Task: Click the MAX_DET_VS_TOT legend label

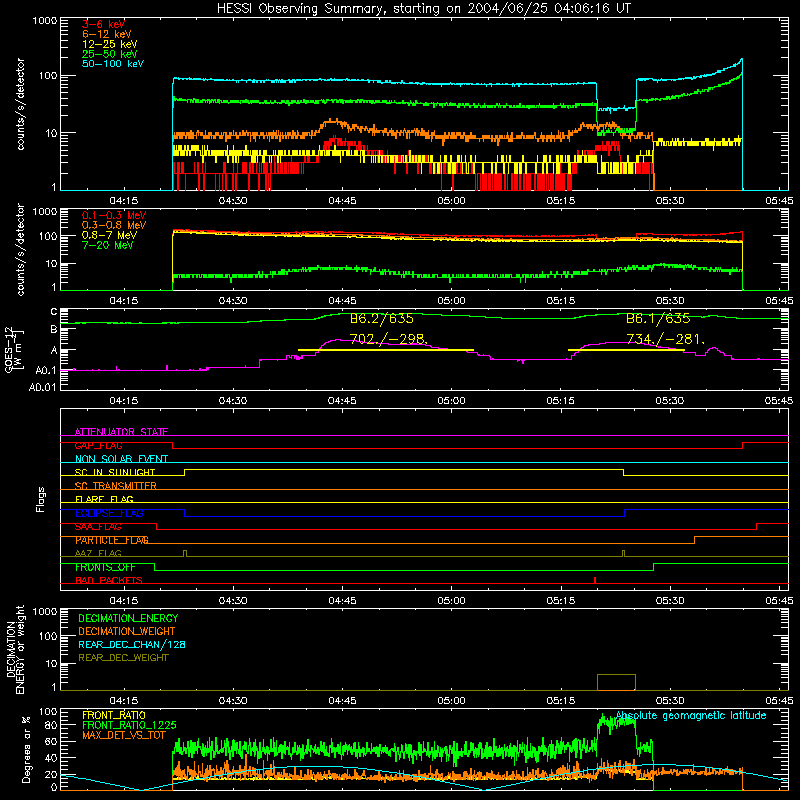Action: (x=124, y=735)
